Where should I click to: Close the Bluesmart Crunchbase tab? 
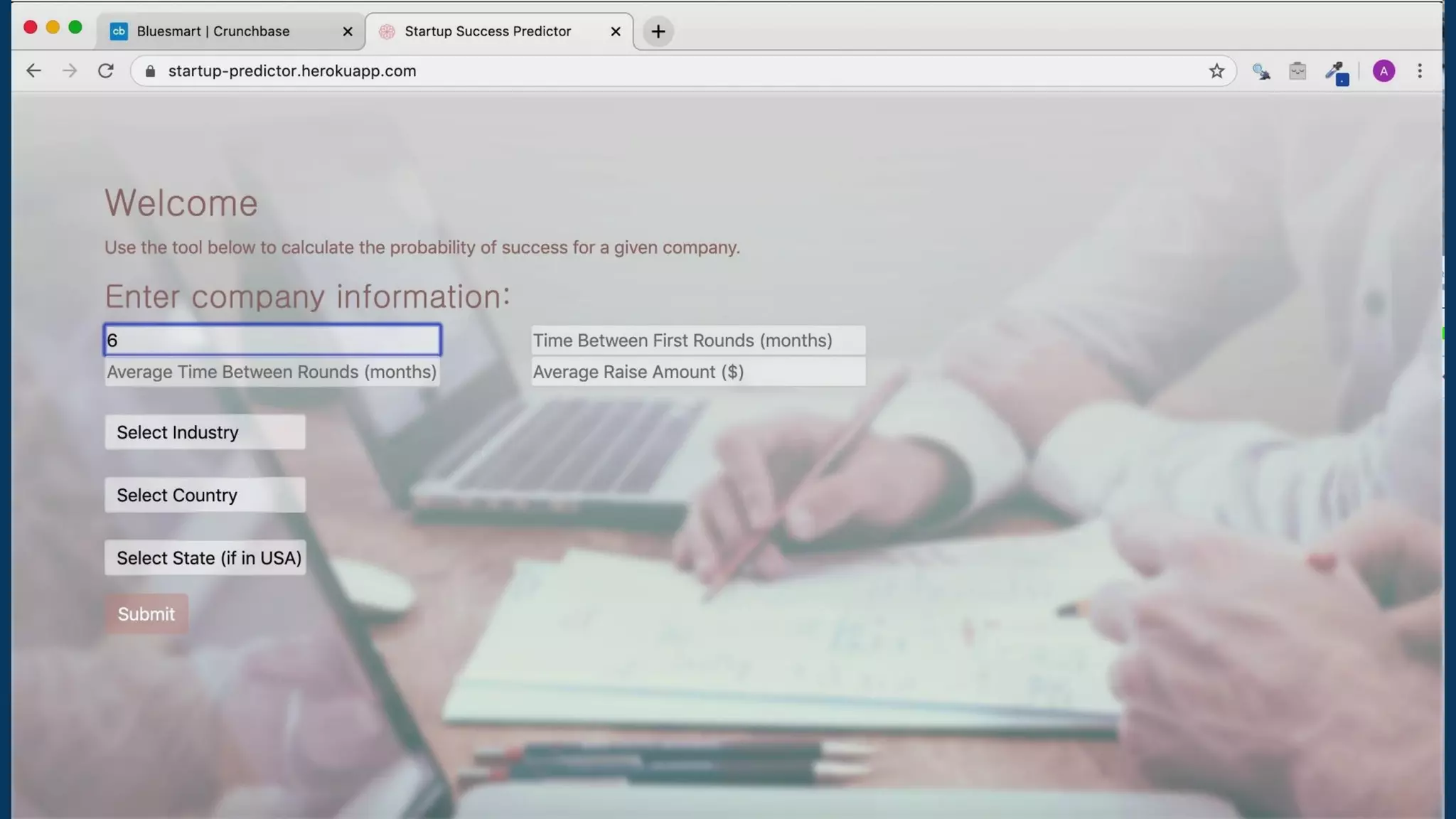348,31
